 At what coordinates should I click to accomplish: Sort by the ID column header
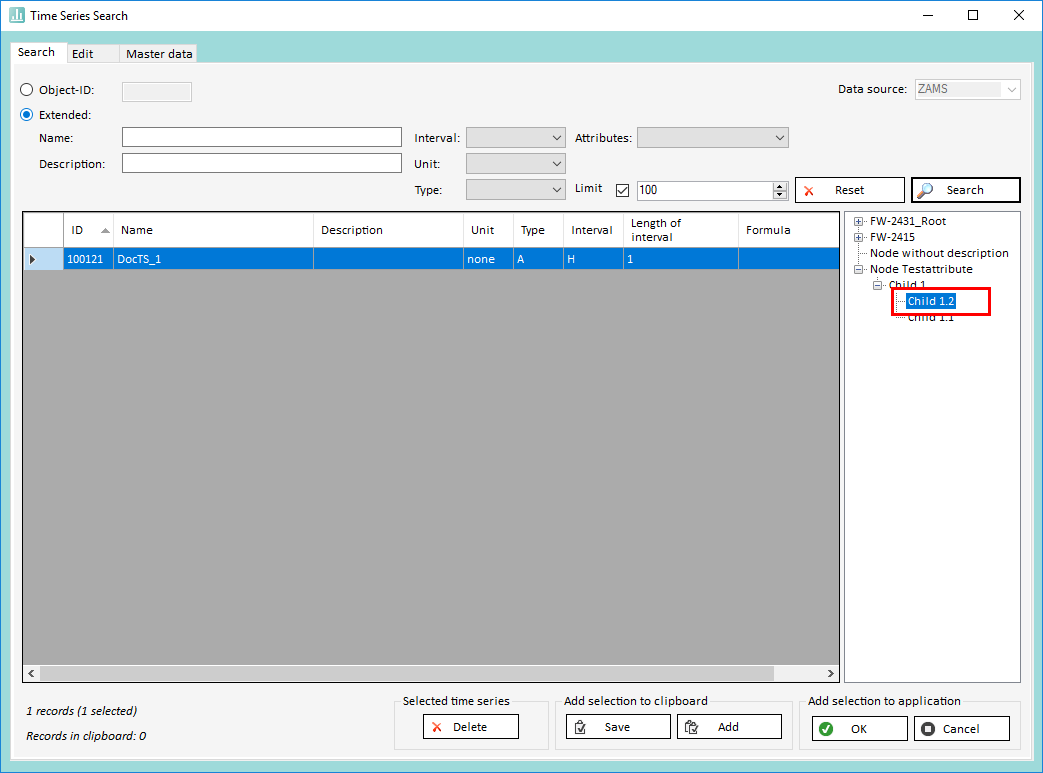coord(88,230)
